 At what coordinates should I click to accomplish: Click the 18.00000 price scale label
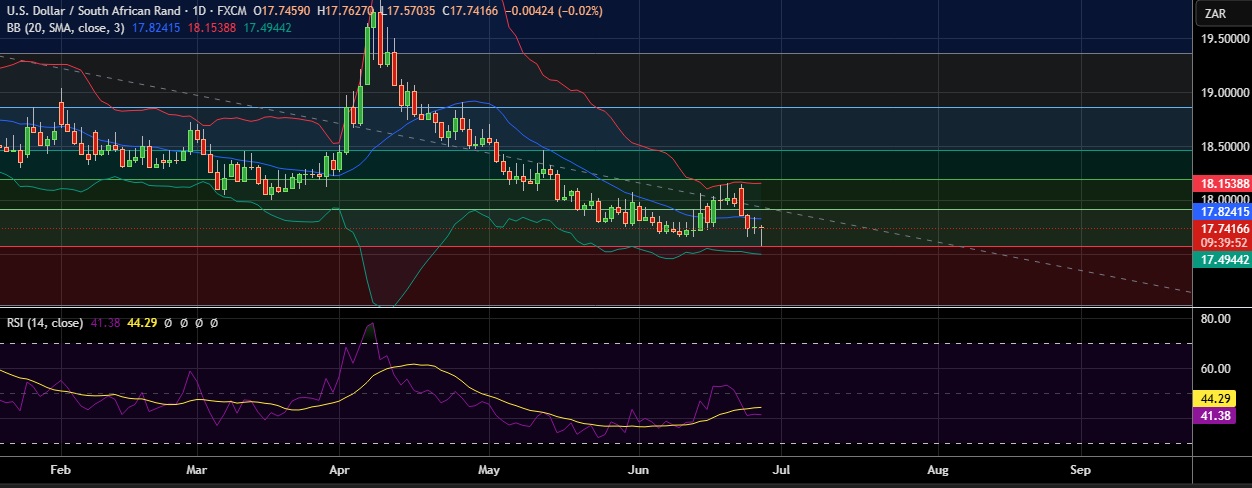(x=1226, y=200)
